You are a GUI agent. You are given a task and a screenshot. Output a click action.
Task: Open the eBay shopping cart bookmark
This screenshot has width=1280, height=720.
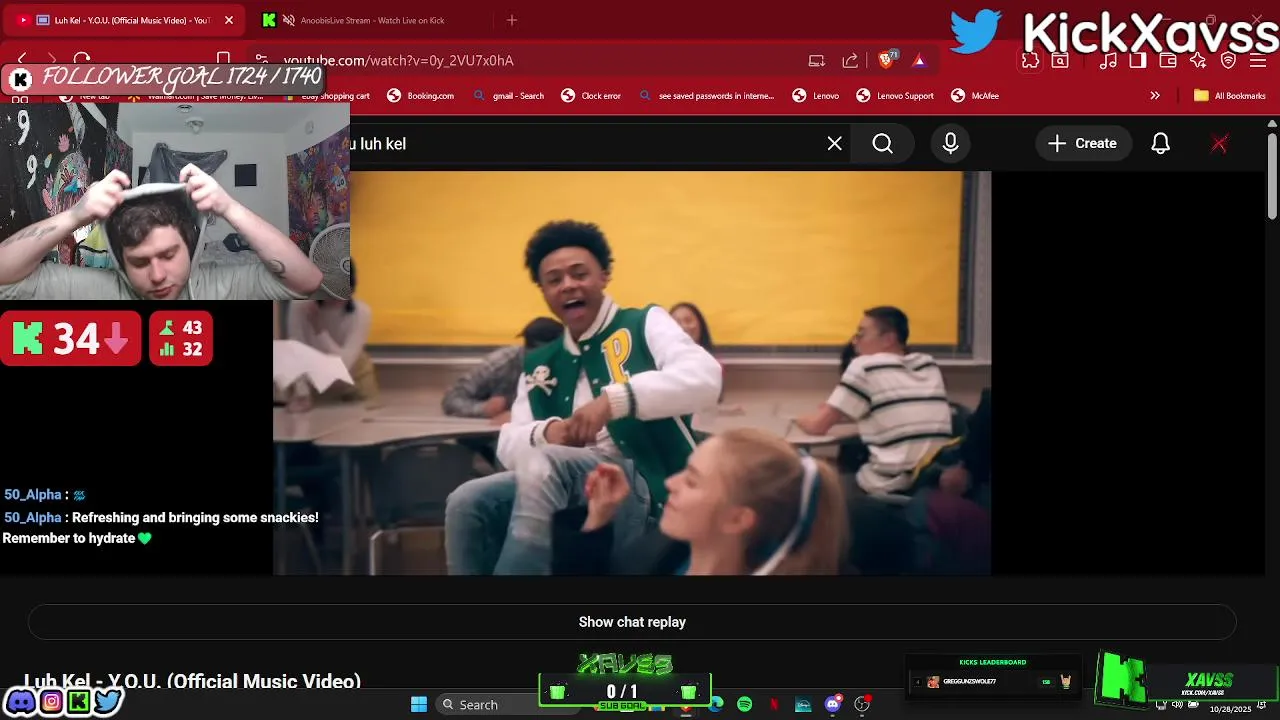click(328, 96)
